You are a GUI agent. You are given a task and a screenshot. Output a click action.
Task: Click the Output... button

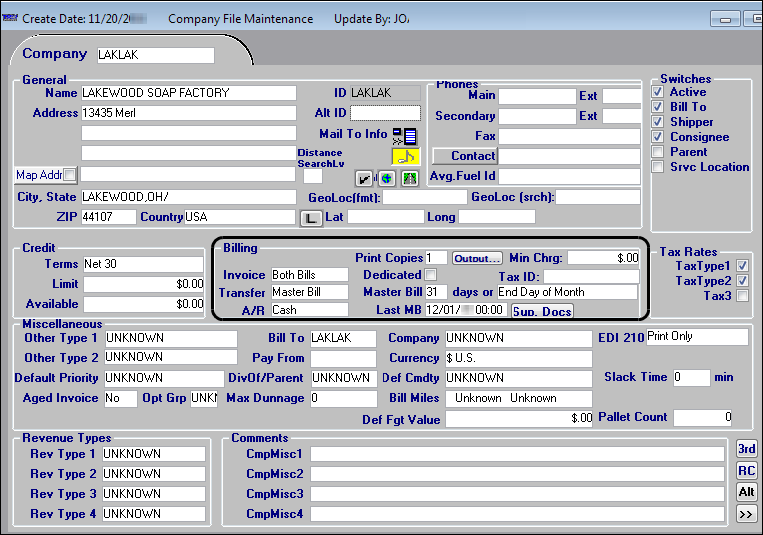477,258
